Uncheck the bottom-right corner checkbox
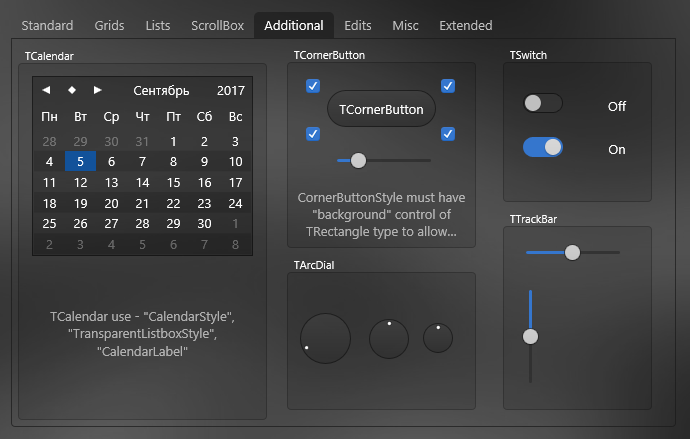Screen dimensions: 690x439 coord(448,134)
